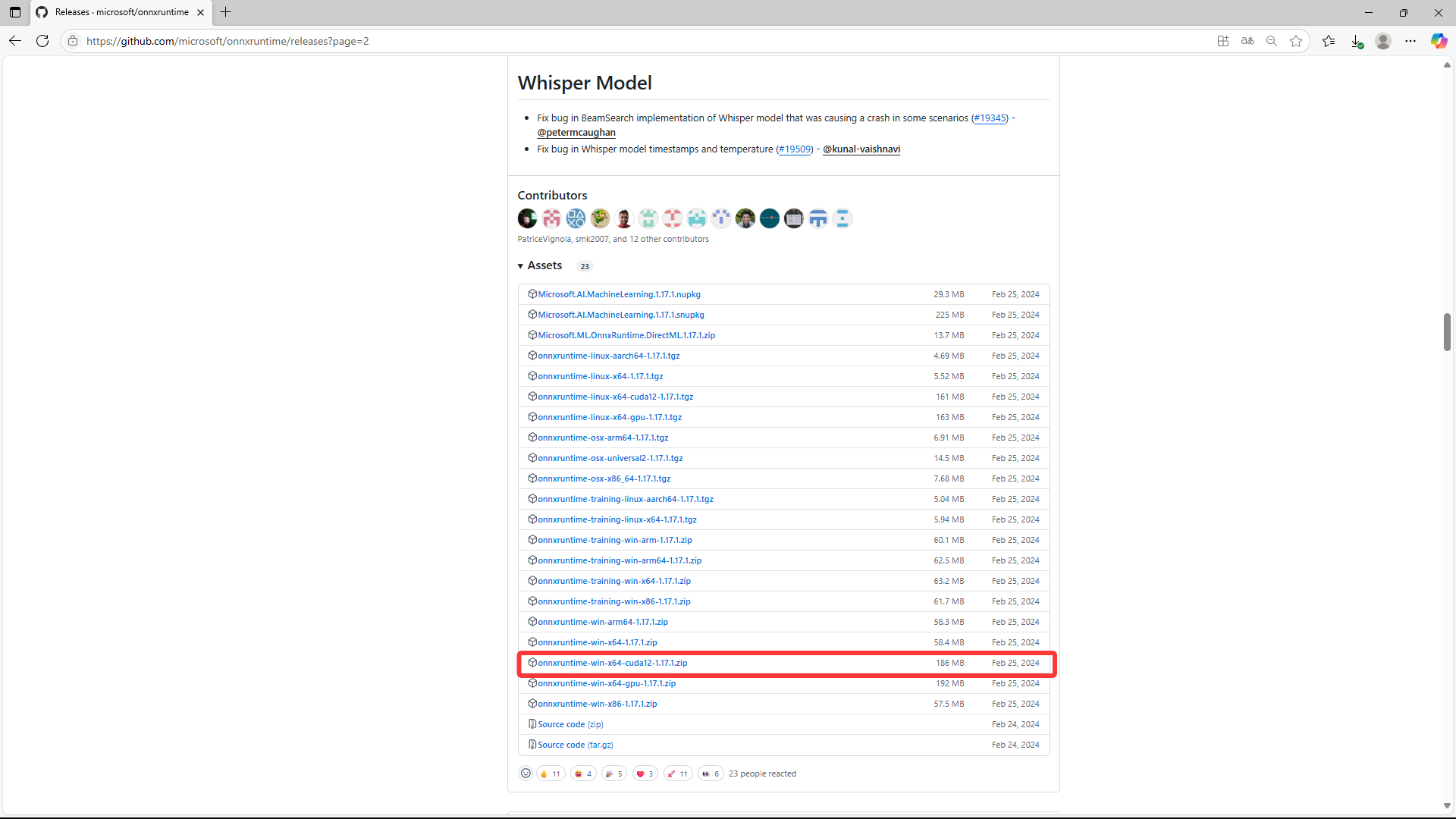View site information lock icon
This screenshot has height=819, width=1456.
pos(73,41)
